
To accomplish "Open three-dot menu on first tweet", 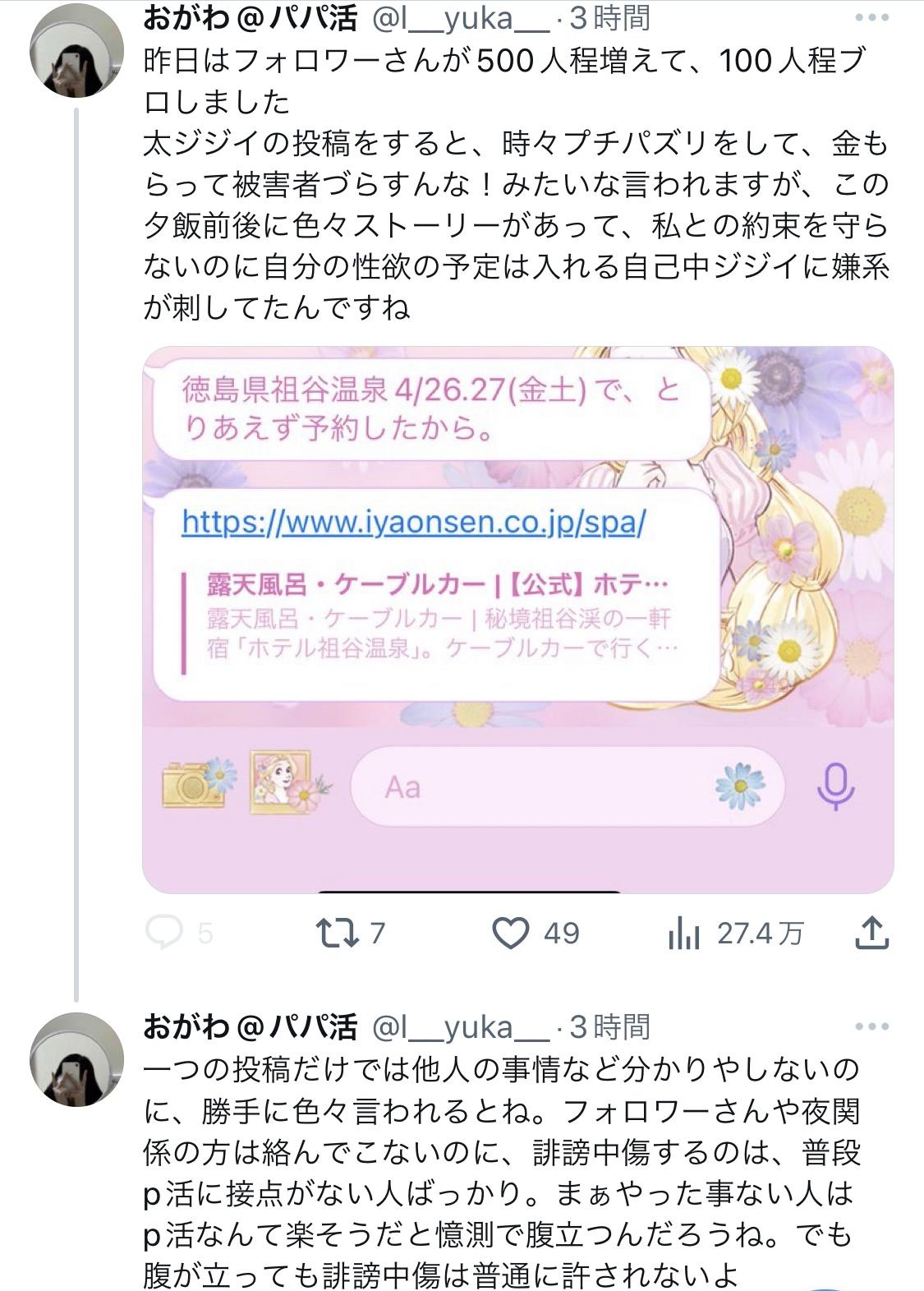I will [x=871, y=17].
